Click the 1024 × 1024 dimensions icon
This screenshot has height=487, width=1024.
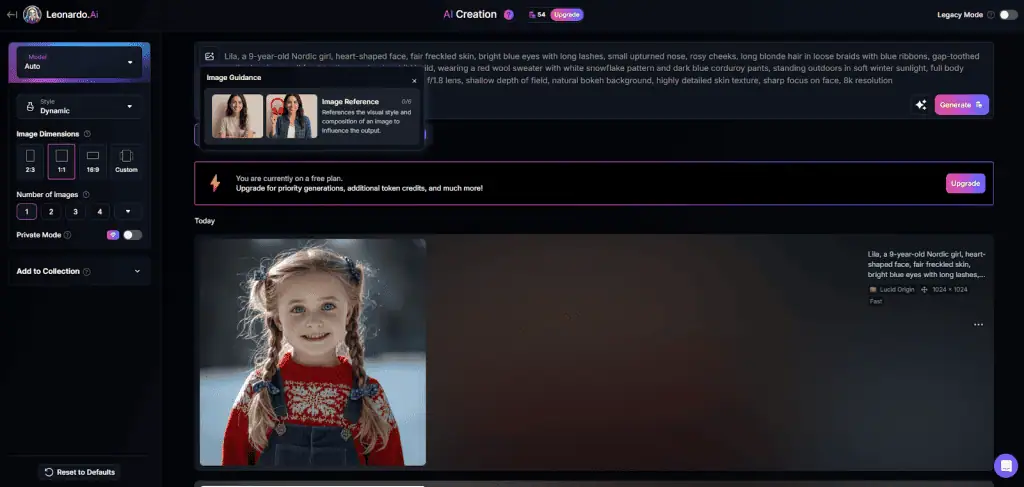pyautogui.click(x=924, y=289)
